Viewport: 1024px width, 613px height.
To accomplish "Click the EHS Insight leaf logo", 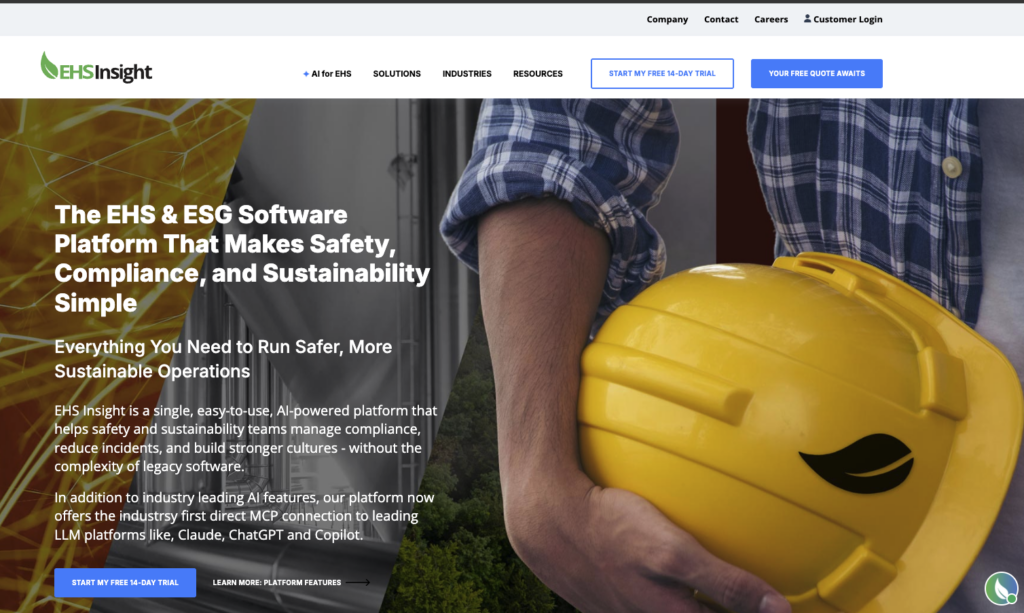I will pos(49,65).
